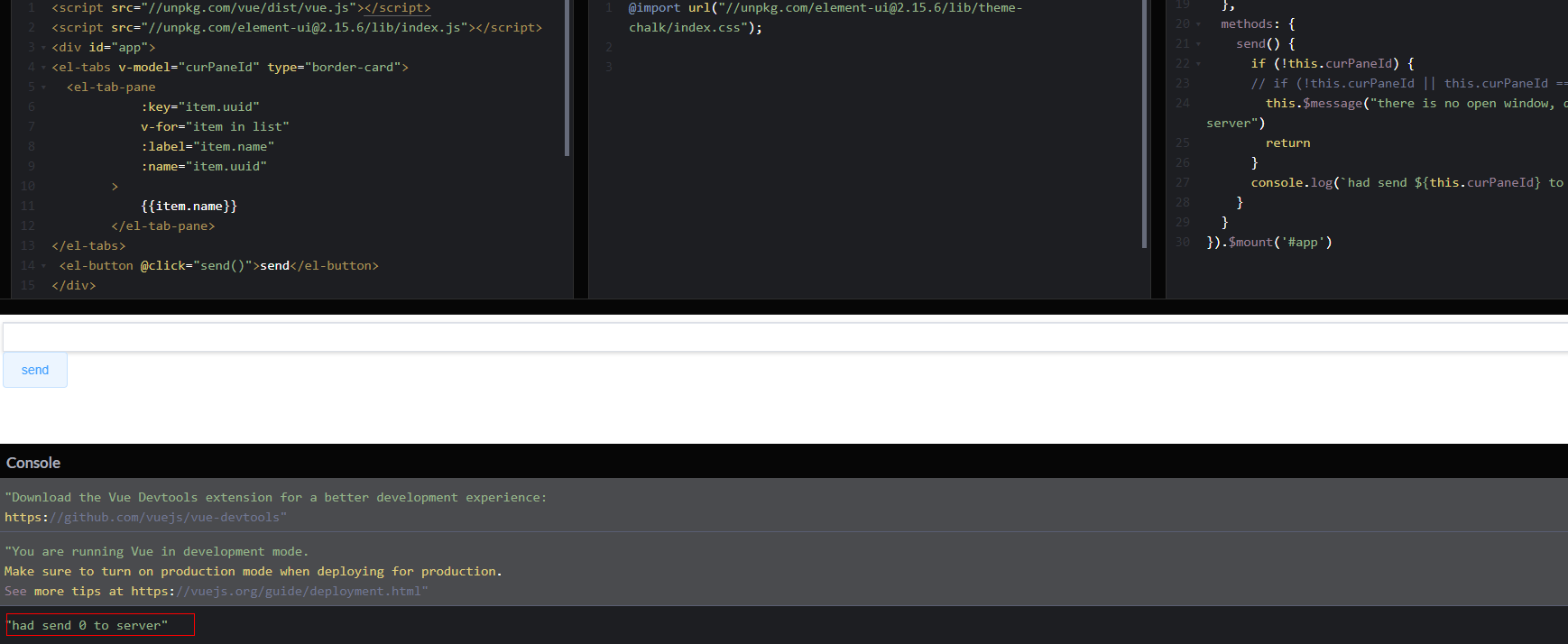This screenshot has height=644, width=1568.
Task: Click the closing </el-tab-pane> tag
Action: (x=163, y=226)
